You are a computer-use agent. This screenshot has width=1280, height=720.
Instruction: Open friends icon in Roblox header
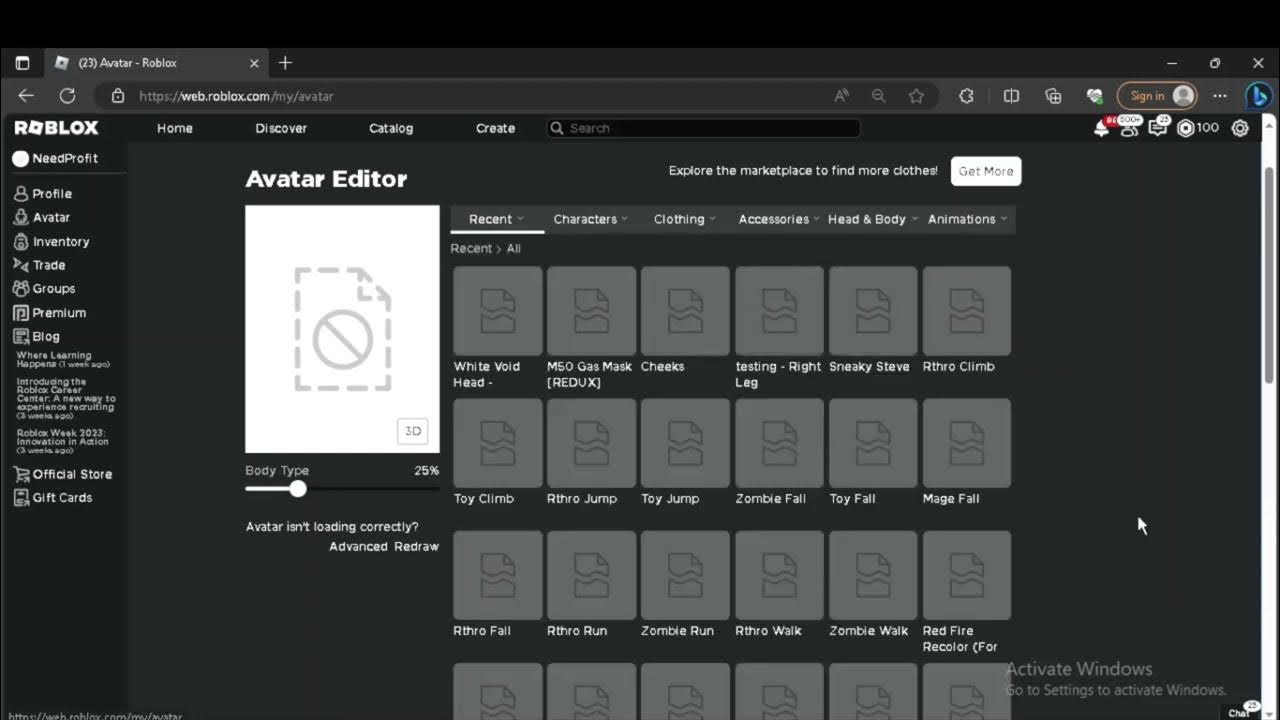click(x=1130, y=128)
